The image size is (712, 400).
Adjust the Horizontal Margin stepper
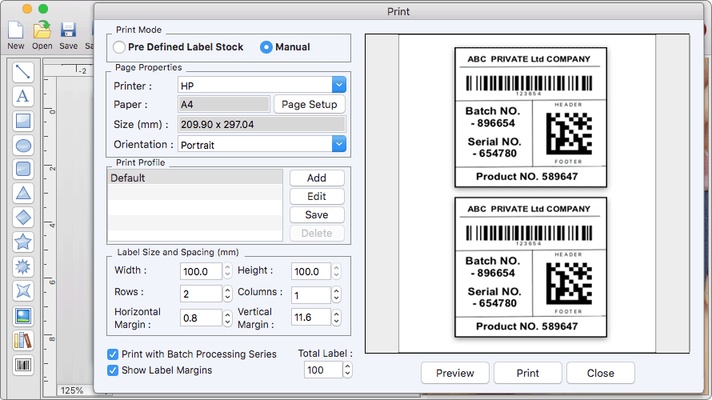click(x=227, y=317)
